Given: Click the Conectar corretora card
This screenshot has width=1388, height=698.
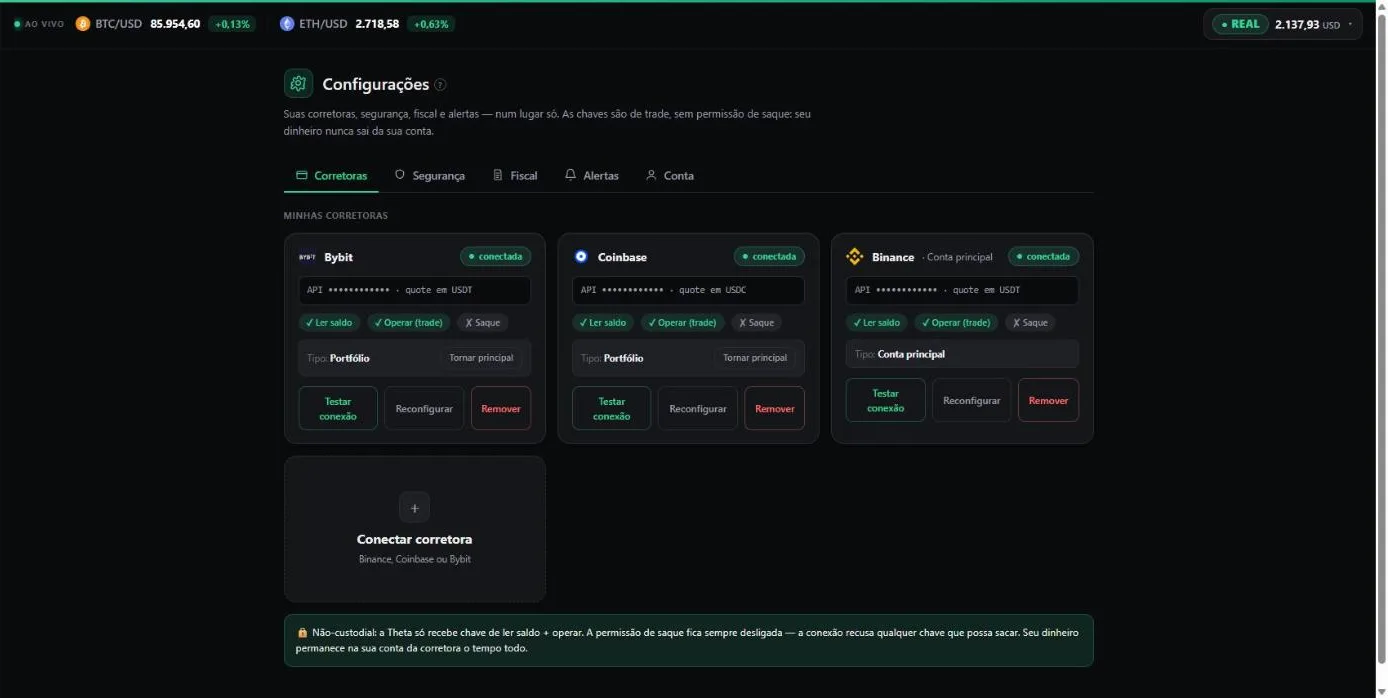Looking at the screenshot, I should 415,529.
